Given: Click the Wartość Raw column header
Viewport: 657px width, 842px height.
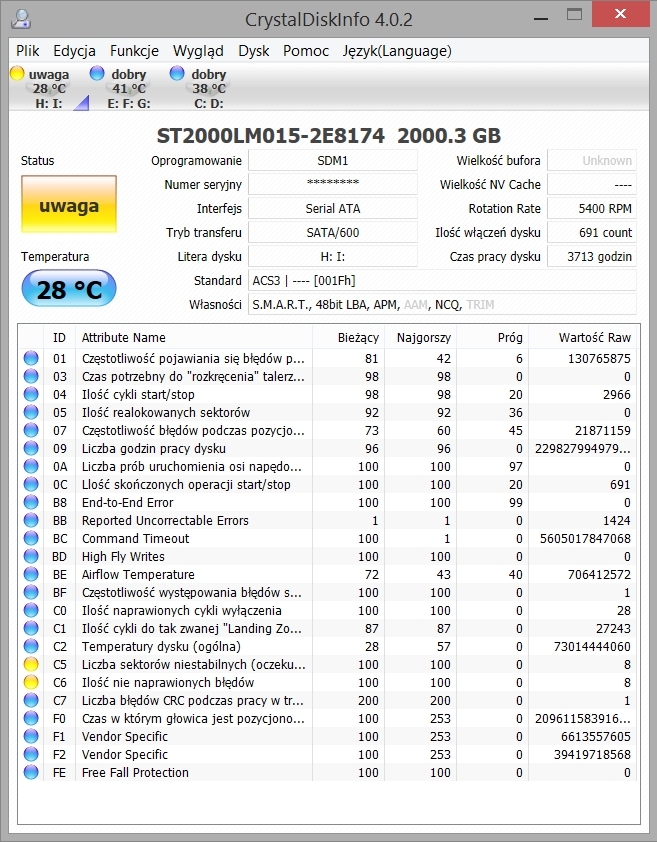Looking at the screenshot, I should click(583, 337).
